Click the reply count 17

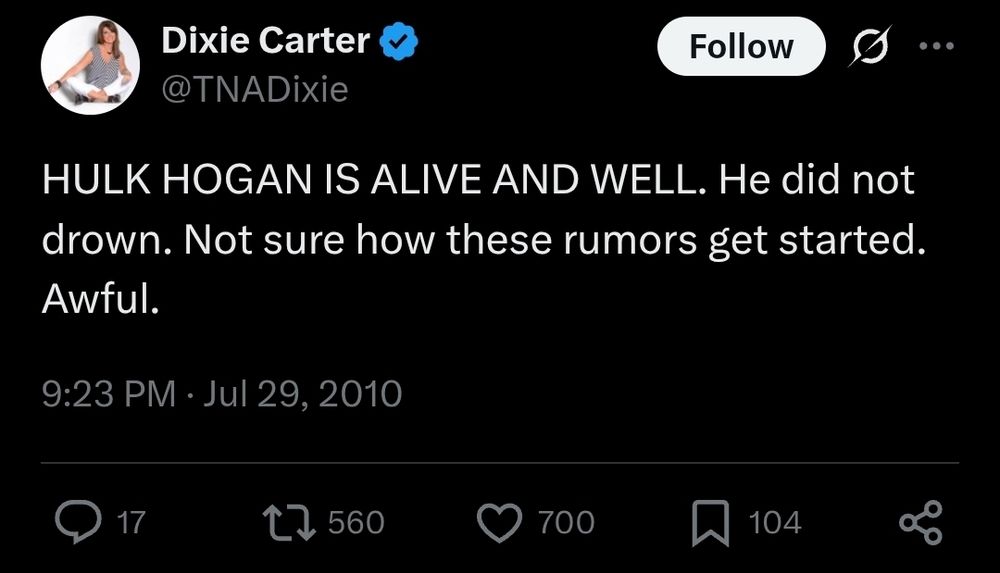pyautogui.click(x=131, y=522)
